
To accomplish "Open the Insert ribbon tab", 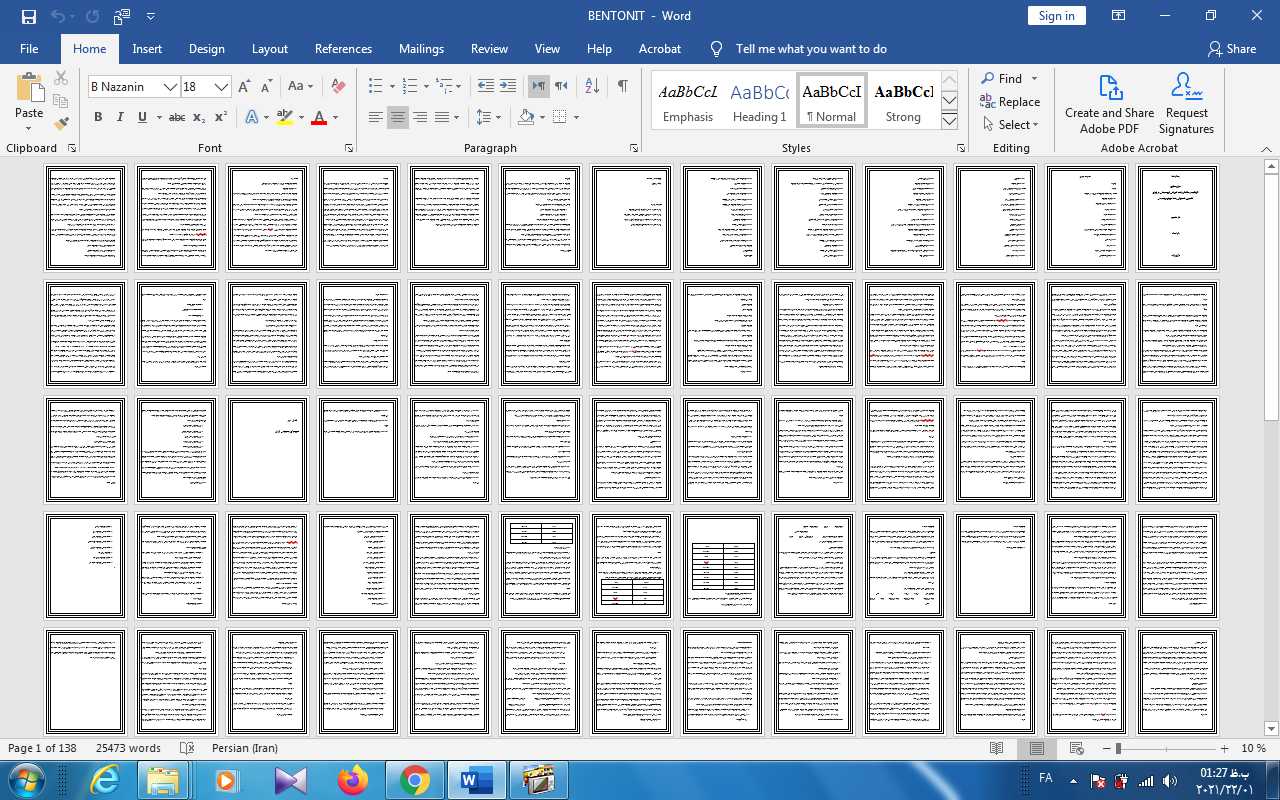I will point(147,49).
